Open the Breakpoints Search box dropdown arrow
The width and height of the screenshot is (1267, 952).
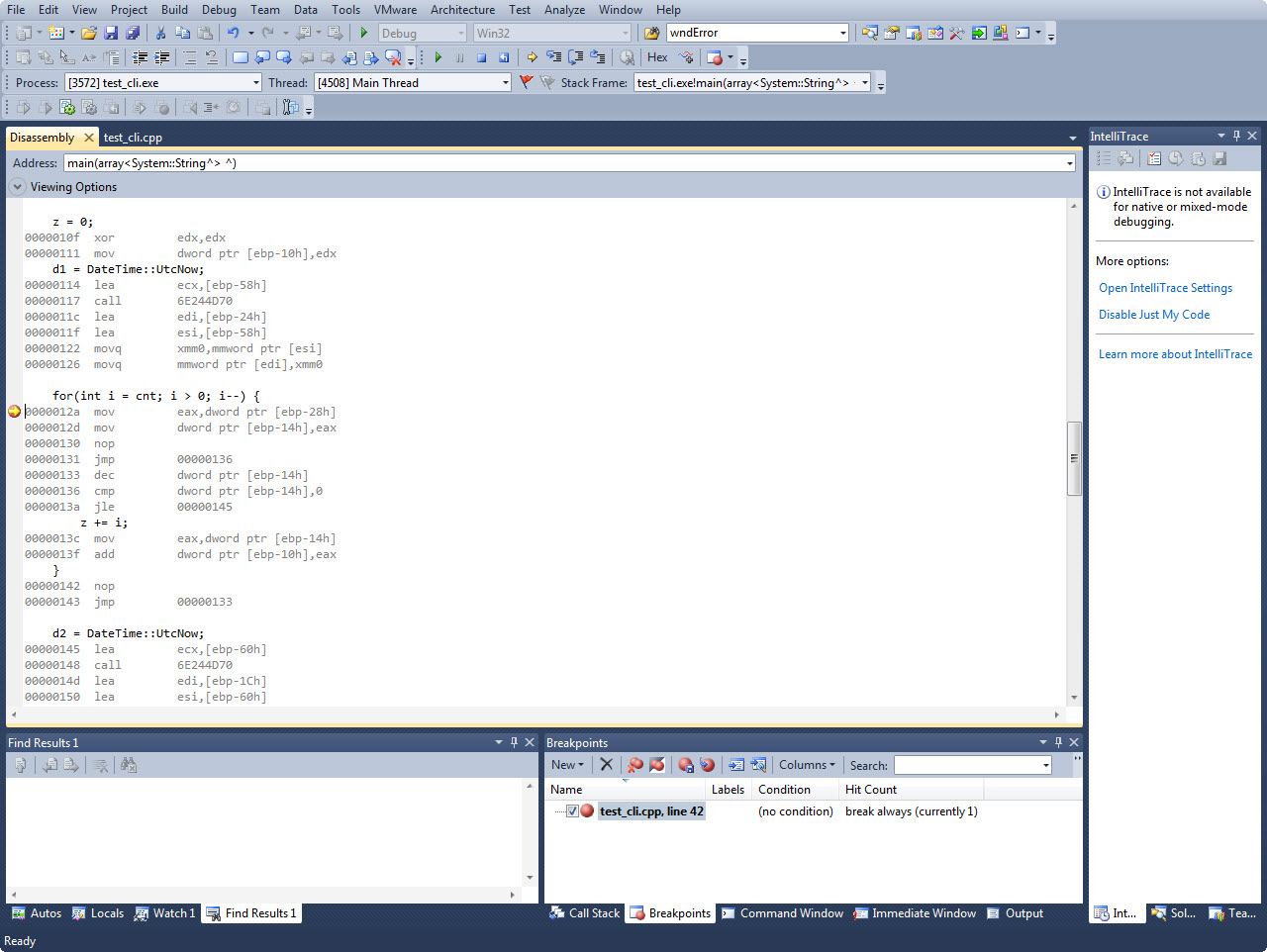pos(1045,765)
